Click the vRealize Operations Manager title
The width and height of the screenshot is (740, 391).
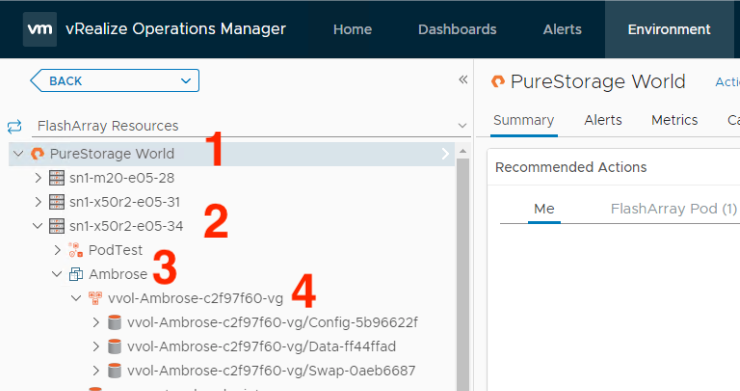[176, 29]
